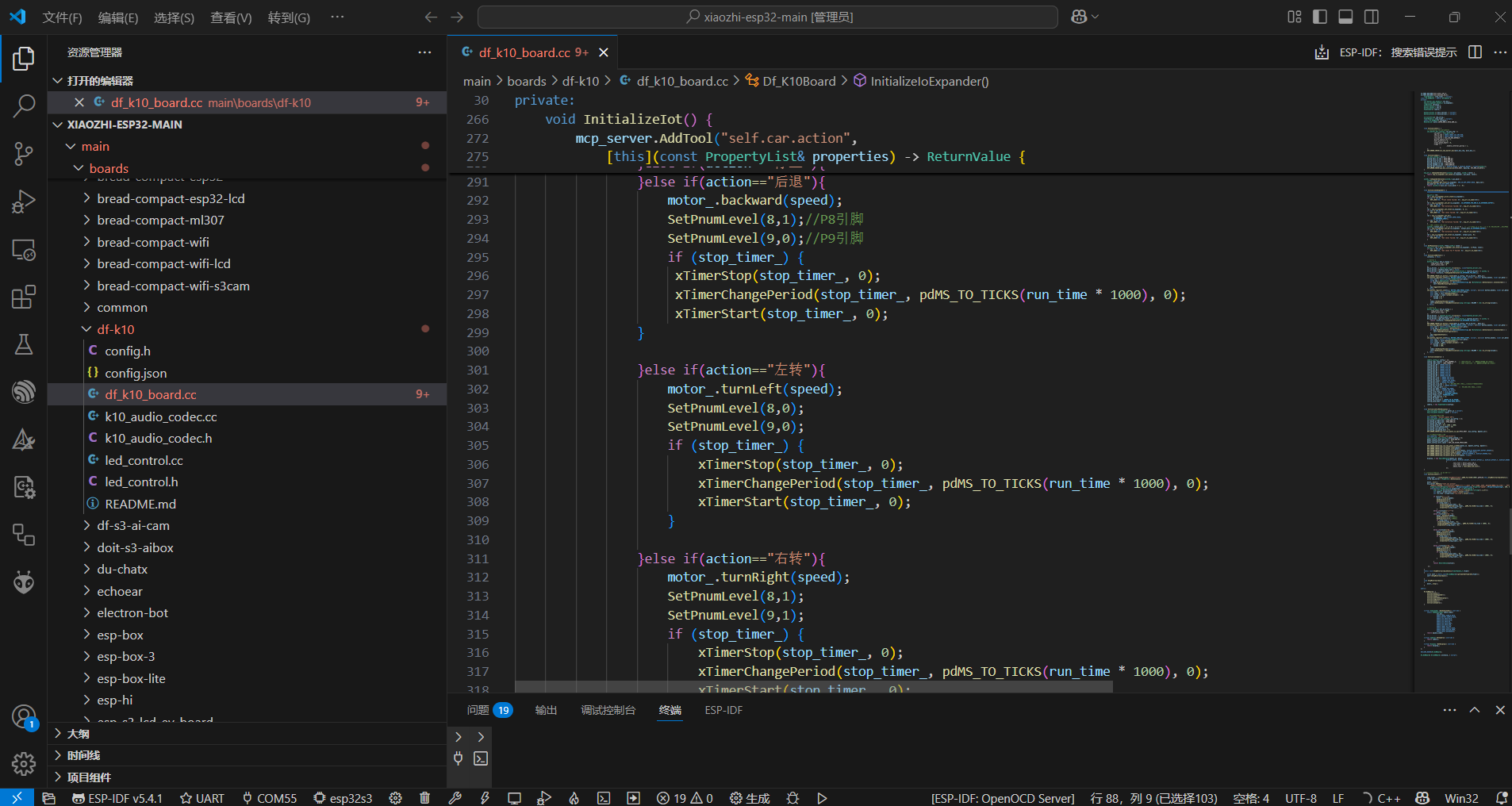Screen dimensions: 1512x806
Task: Toggle the bottom panel layout button
Action: 1345,17
